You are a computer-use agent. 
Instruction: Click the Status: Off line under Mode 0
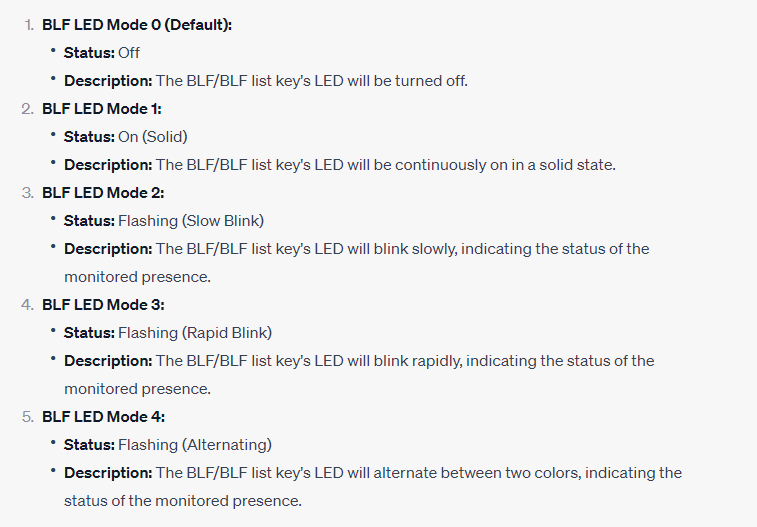click(102, 53)
